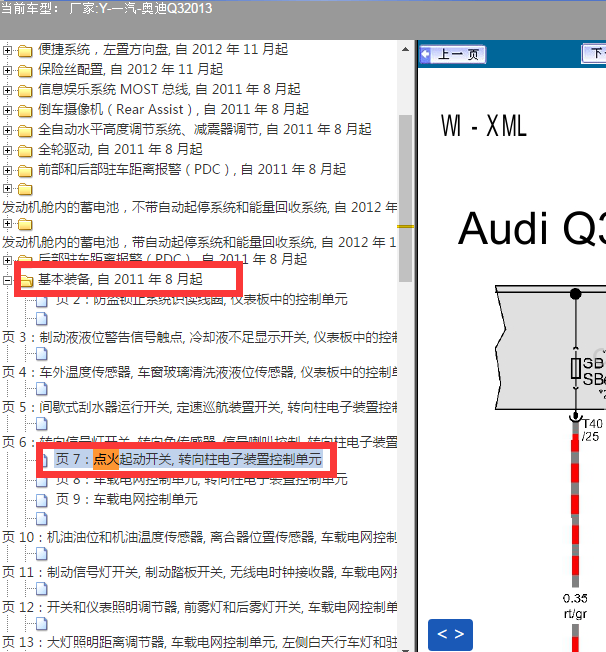Click folder icon of 全轮驱动 entry

25,150
